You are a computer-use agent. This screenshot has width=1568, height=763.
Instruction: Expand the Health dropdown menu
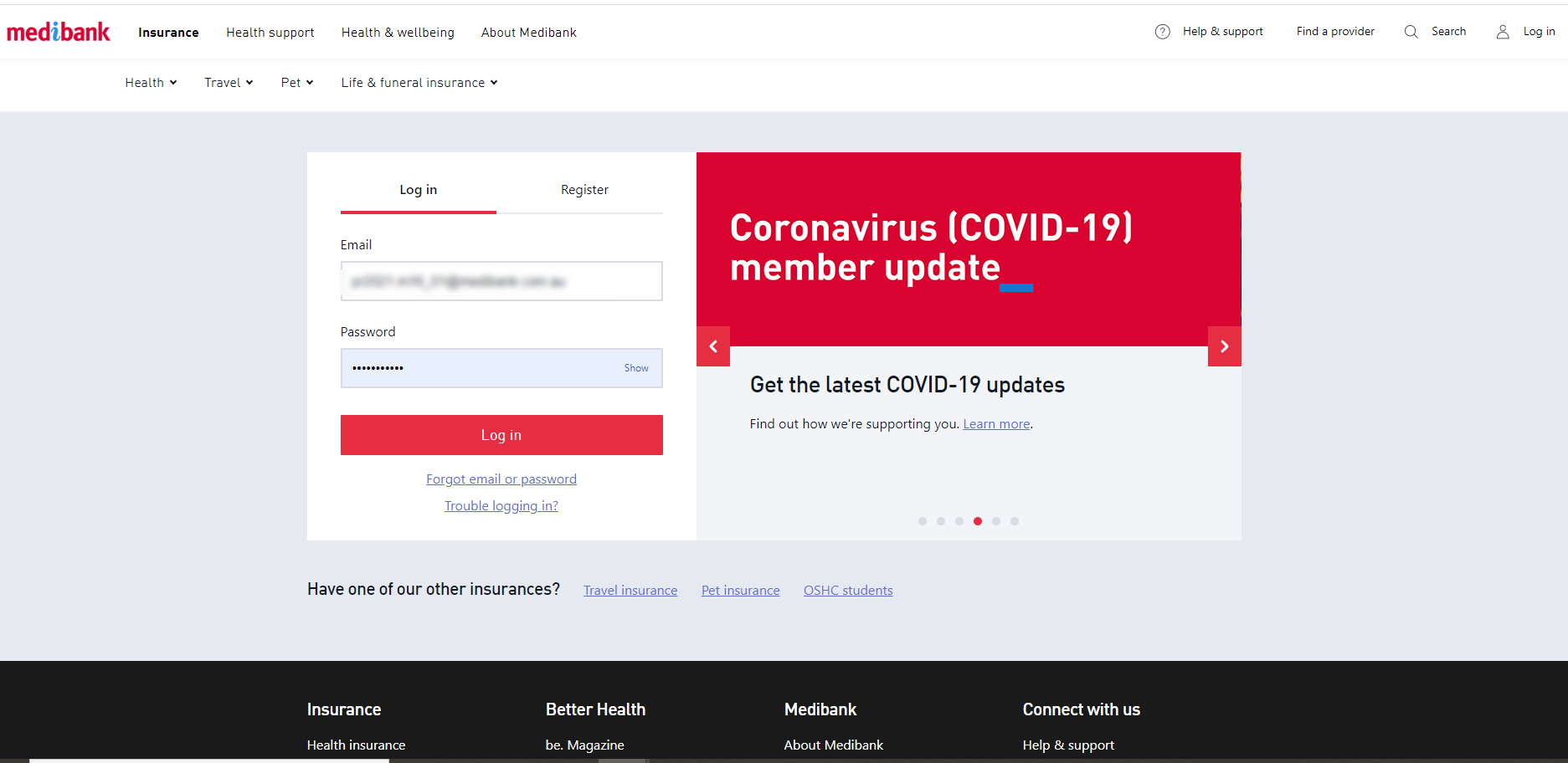point(150,82)
